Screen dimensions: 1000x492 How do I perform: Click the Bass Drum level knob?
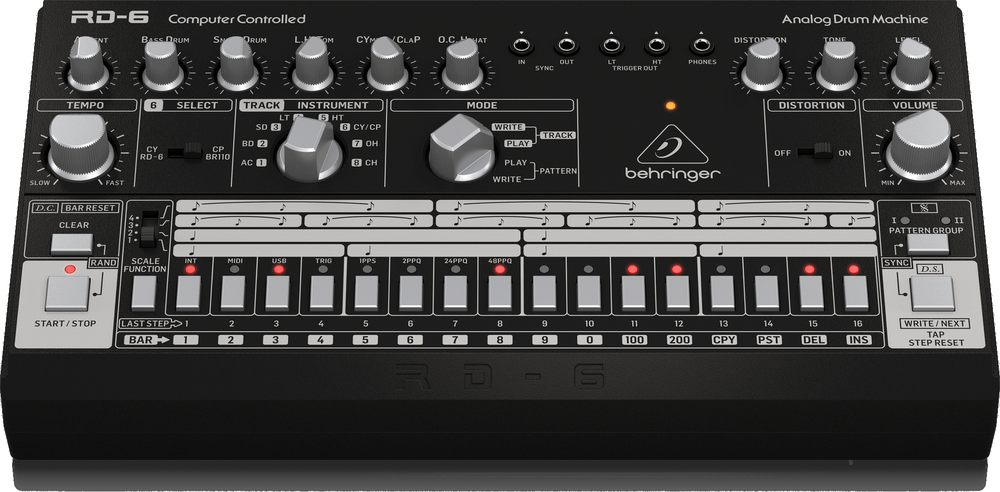point(162,66)
